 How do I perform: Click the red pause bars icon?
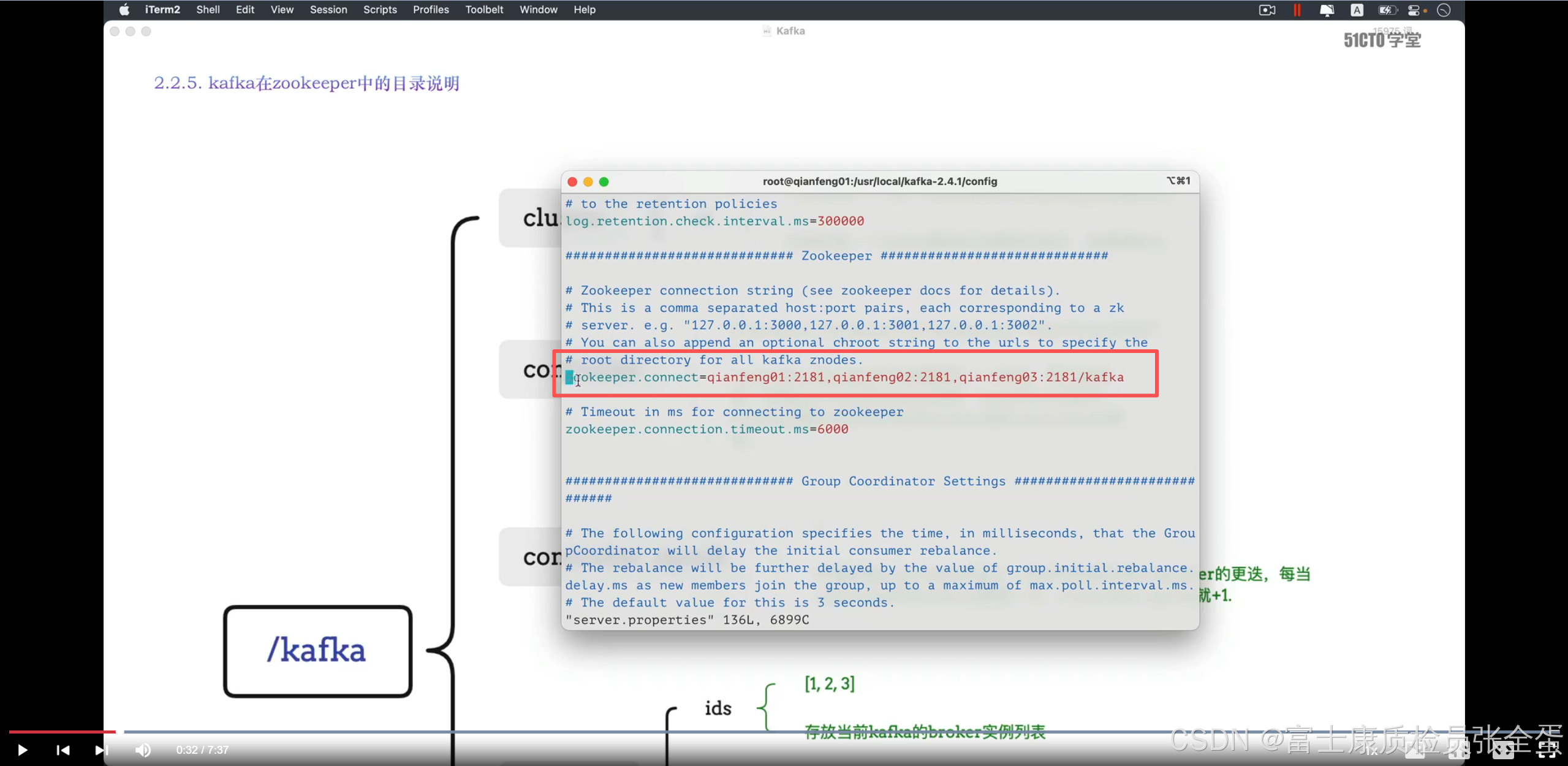1297,10
